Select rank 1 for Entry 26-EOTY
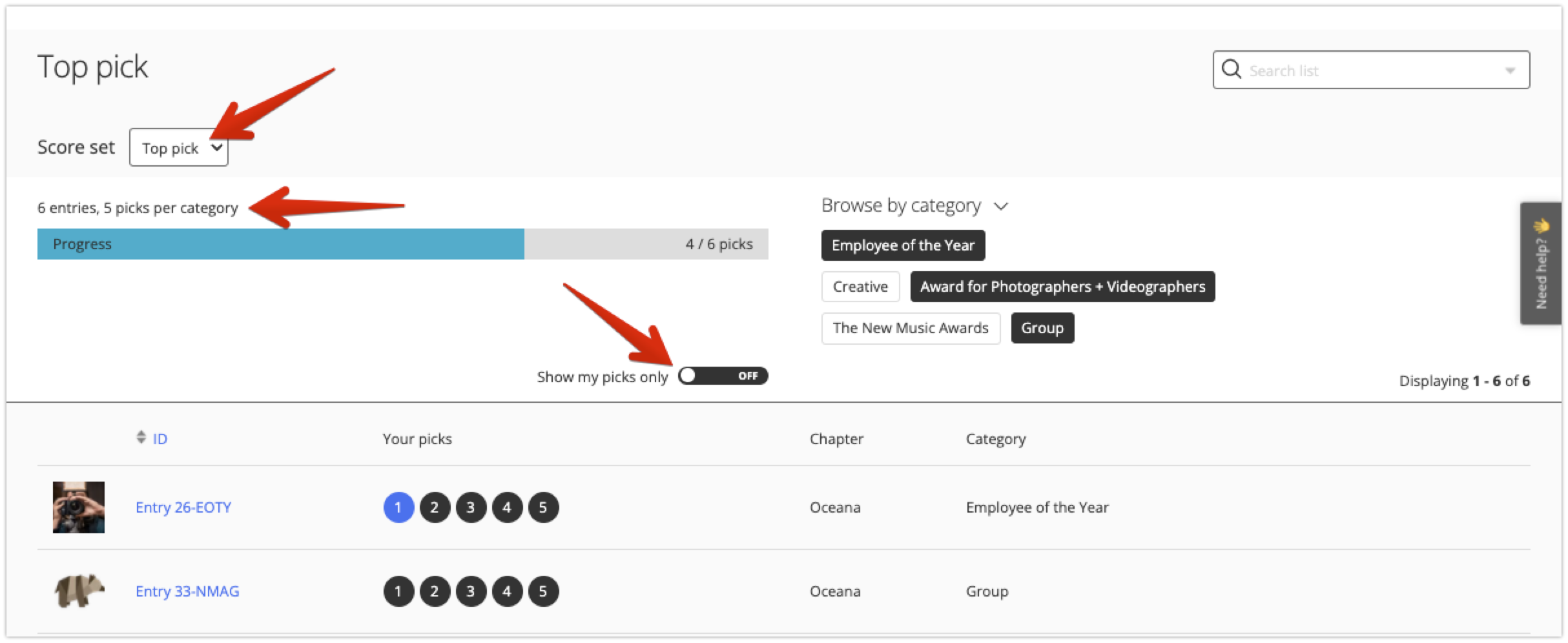This screenshot has height=643, width=1568. (398, 507)
